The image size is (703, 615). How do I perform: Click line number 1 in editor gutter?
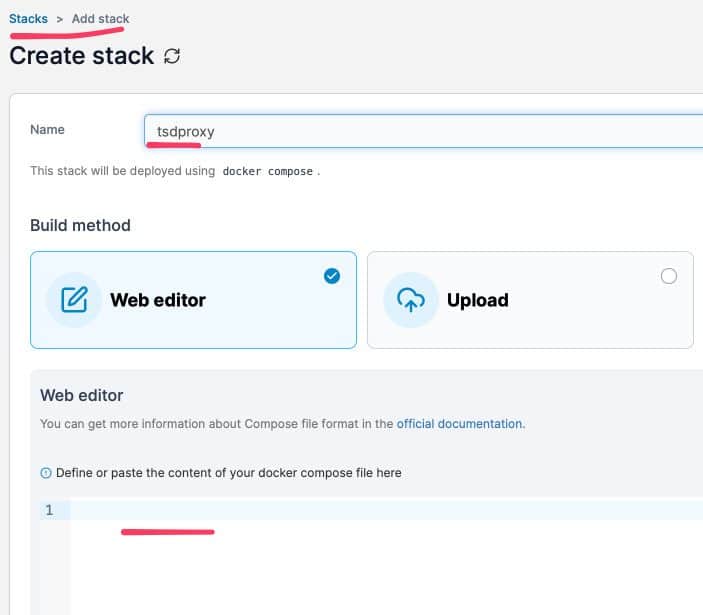pyautogui.click(x=49, y=510)
